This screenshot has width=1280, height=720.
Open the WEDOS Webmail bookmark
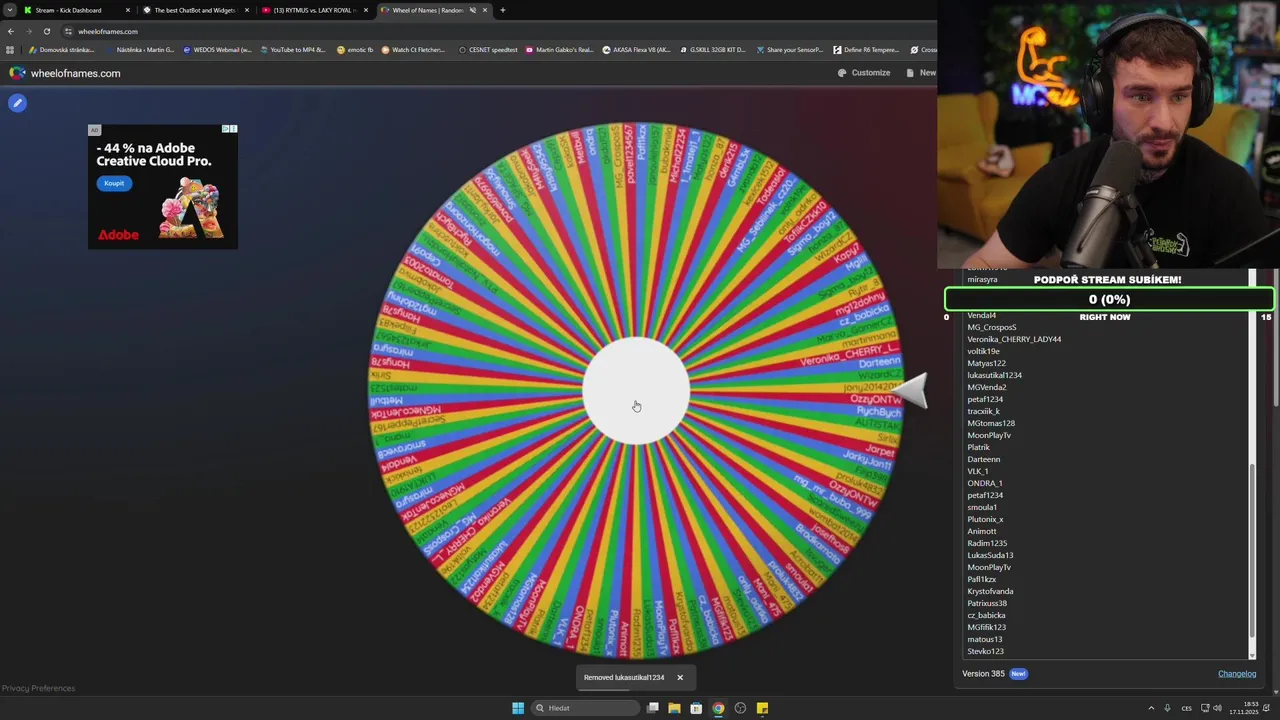click(217, 50)
